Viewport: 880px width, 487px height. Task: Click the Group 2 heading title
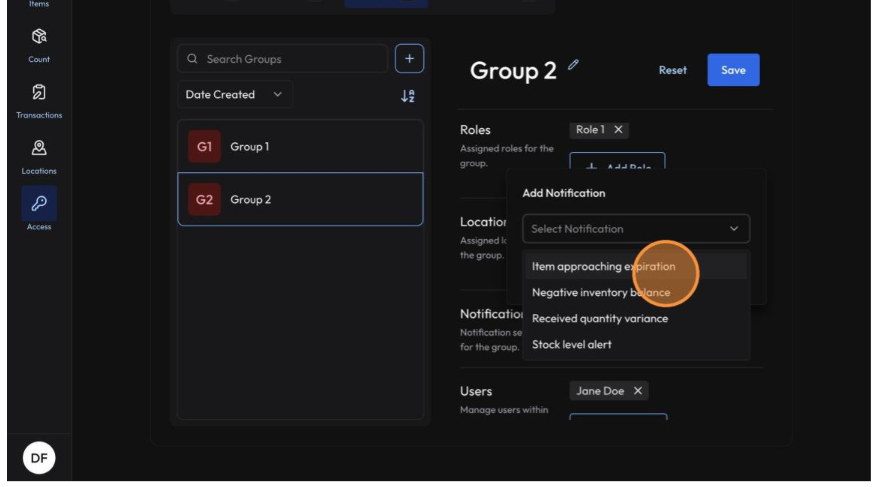tap(513, 71)
